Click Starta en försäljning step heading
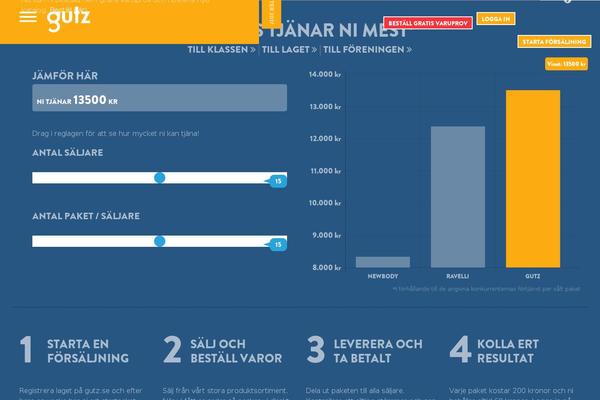This screenshot has width=600, height=400. [88, 351]
